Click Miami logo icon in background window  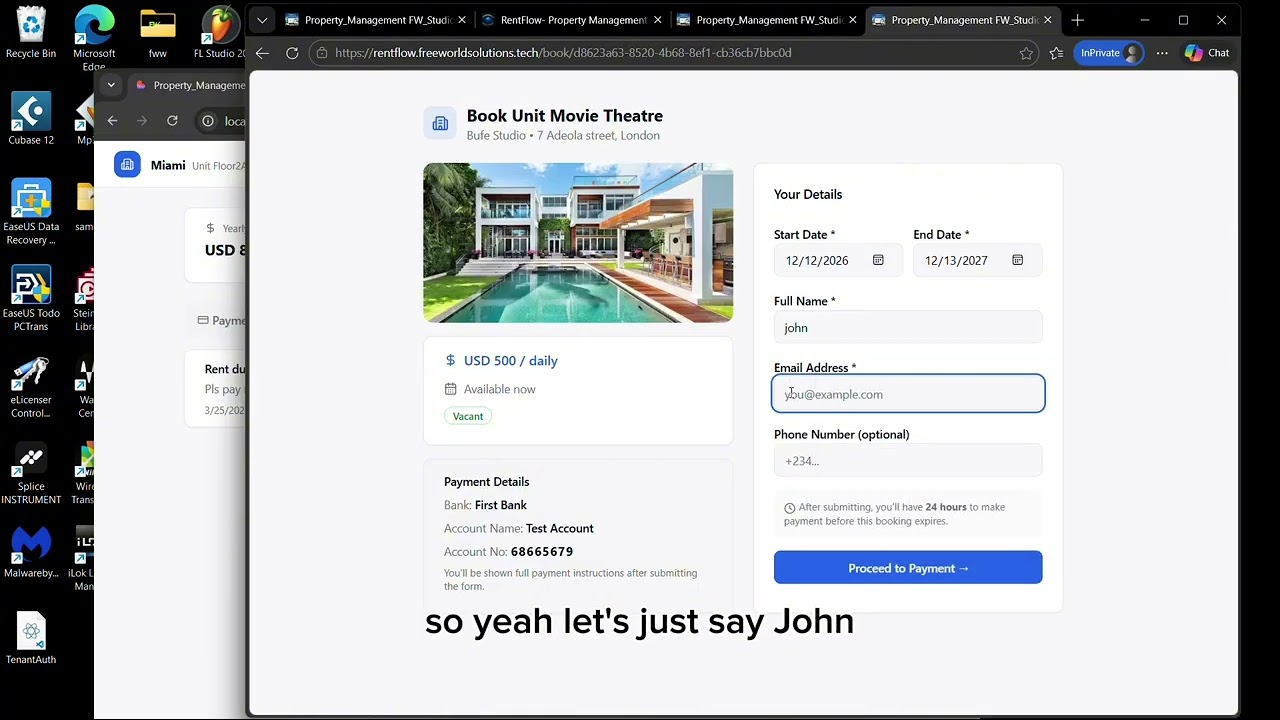(127, 165)
